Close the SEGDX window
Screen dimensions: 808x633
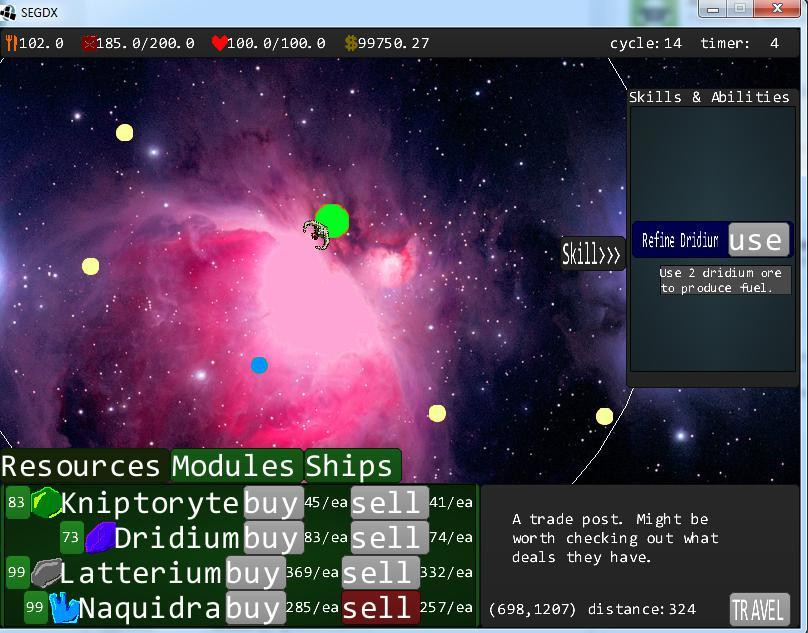pos(778,9)
